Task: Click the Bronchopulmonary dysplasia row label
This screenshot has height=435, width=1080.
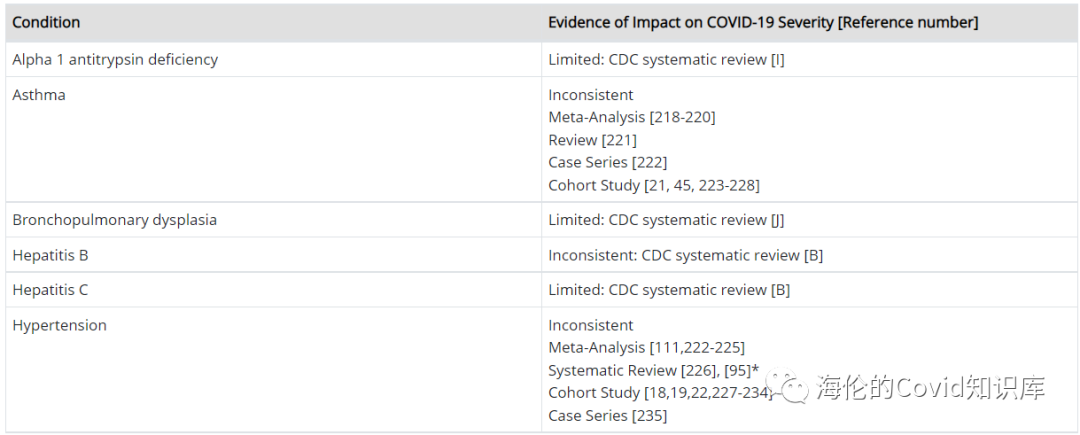Action: (x=114, y=220)
